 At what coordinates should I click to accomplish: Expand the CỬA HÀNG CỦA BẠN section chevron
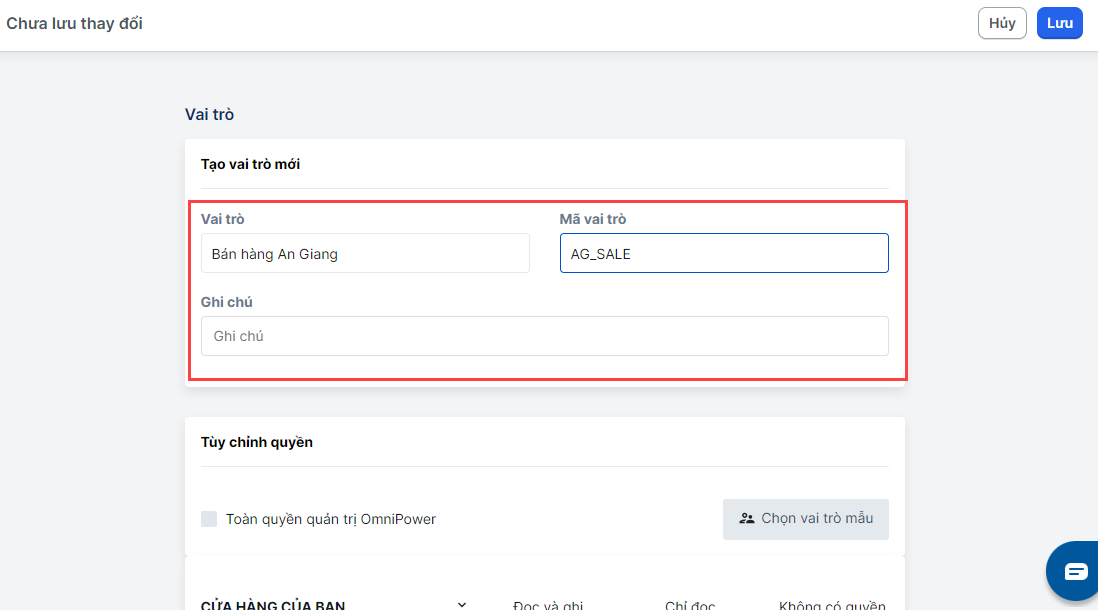(462, 604)
